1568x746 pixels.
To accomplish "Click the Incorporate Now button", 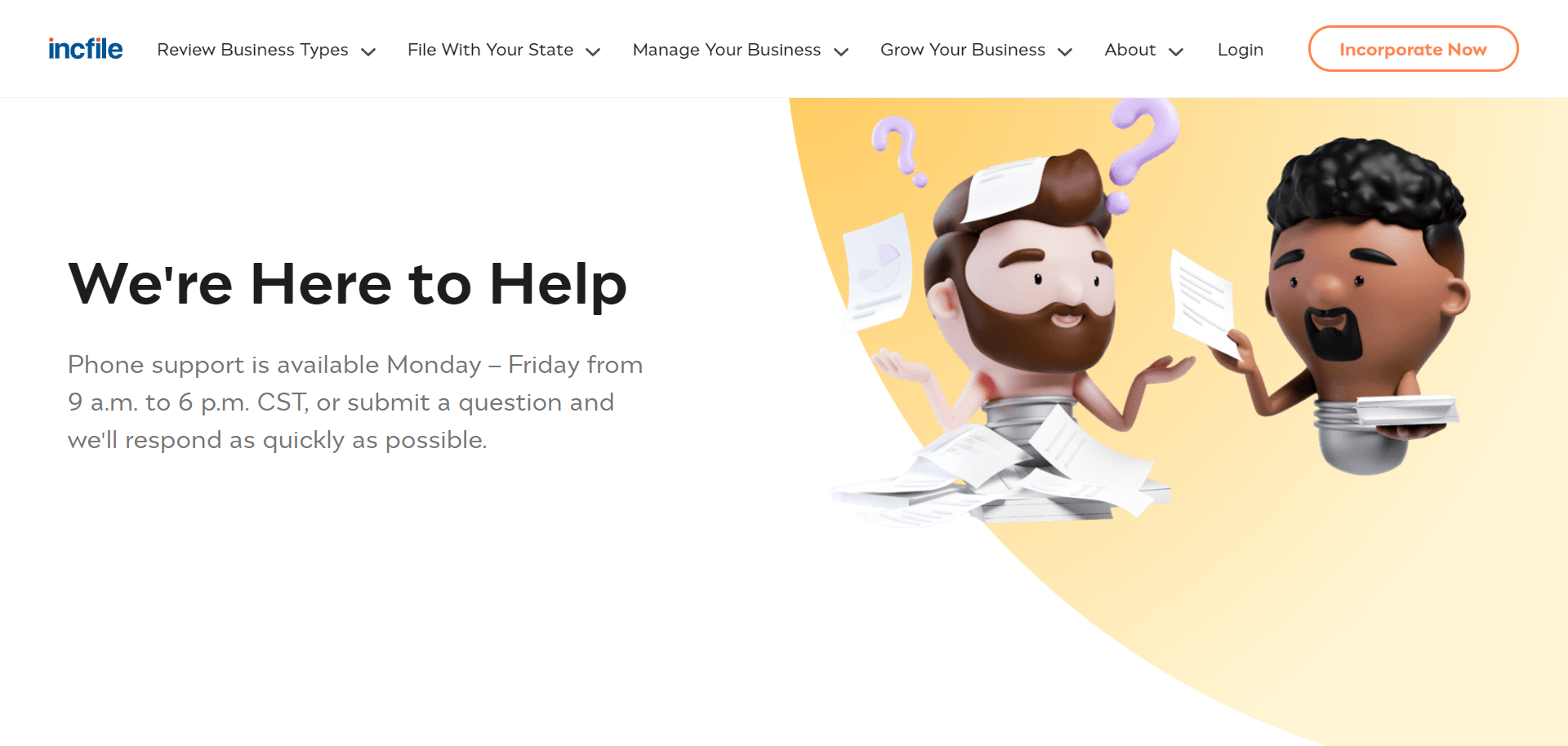I will pyautogui.click(x=1413, y=49).
